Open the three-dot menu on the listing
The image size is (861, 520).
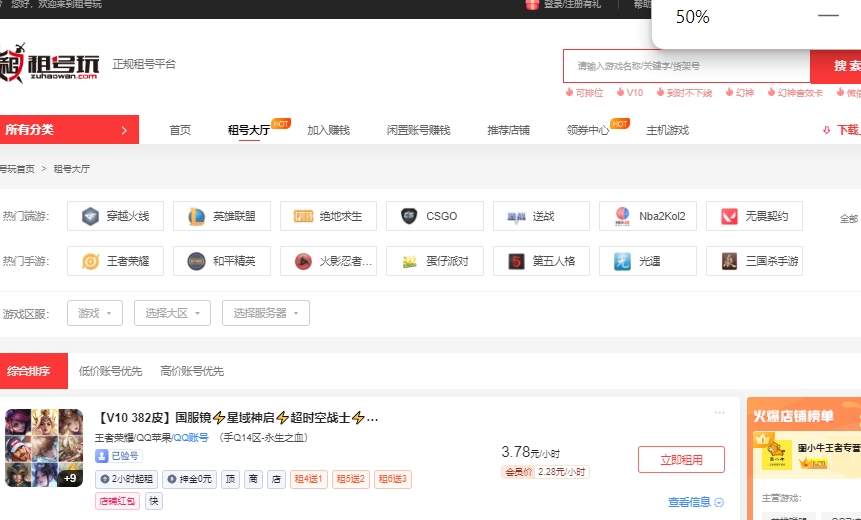(x=719, y=412)
